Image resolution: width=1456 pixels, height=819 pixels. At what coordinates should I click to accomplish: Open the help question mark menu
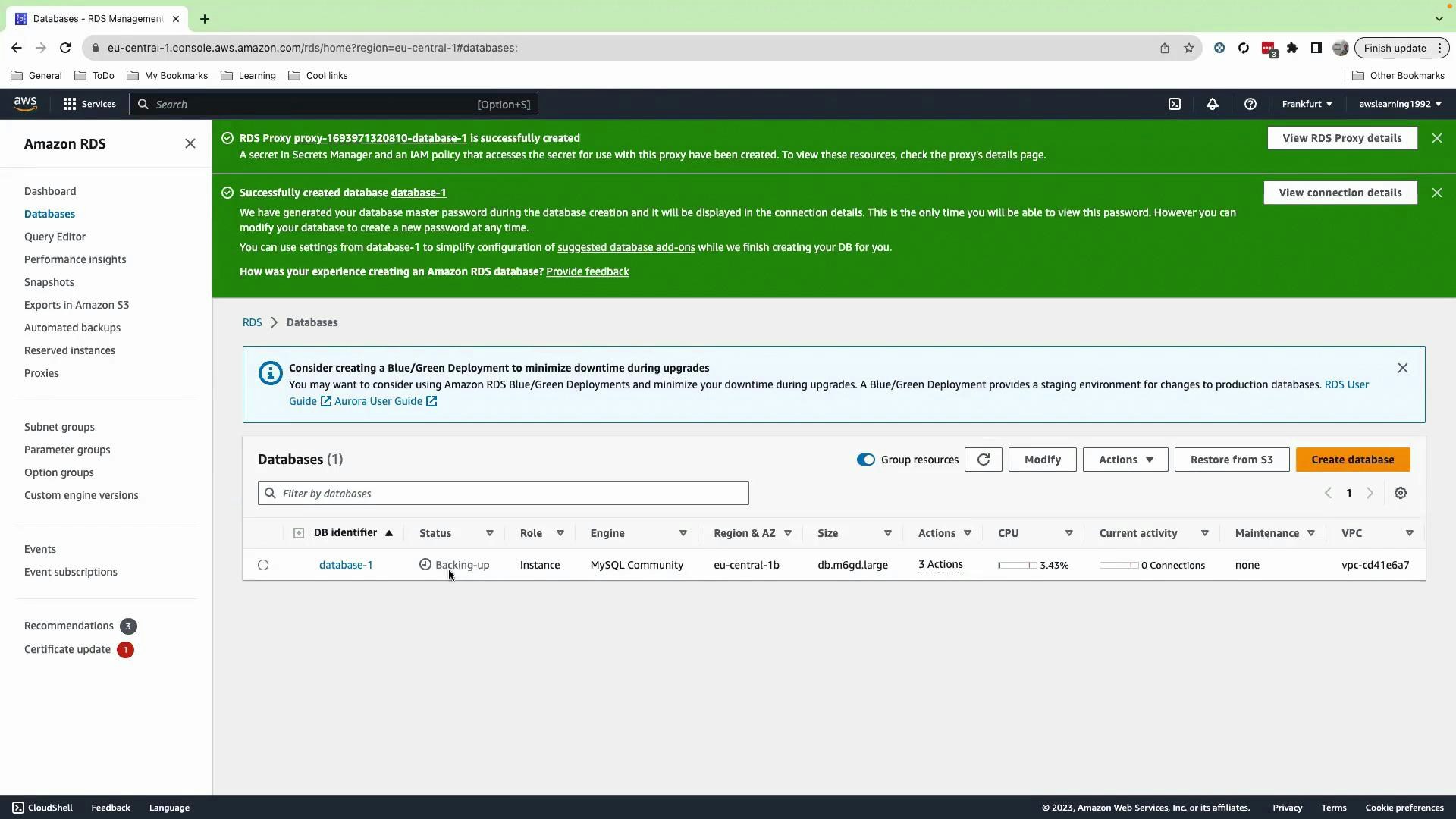point(1250,104)
